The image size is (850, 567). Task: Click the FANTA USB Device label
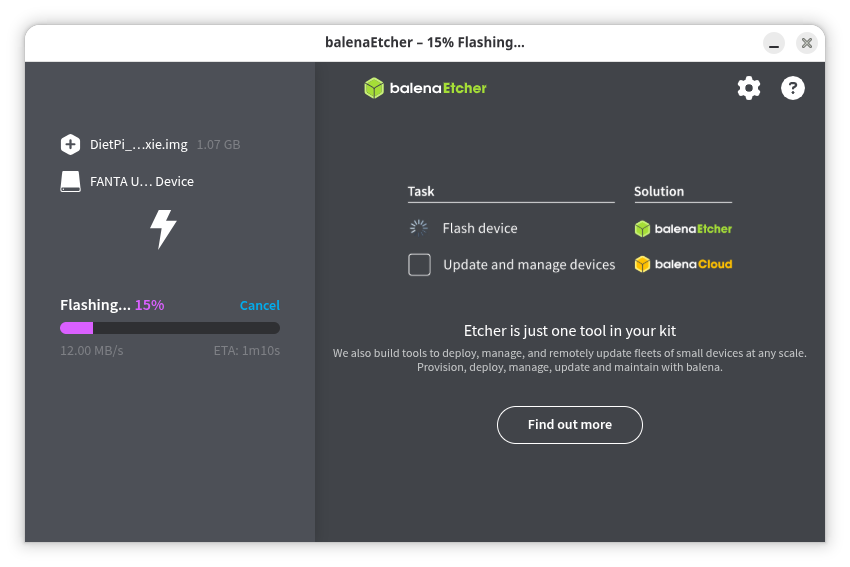[141, 181]
